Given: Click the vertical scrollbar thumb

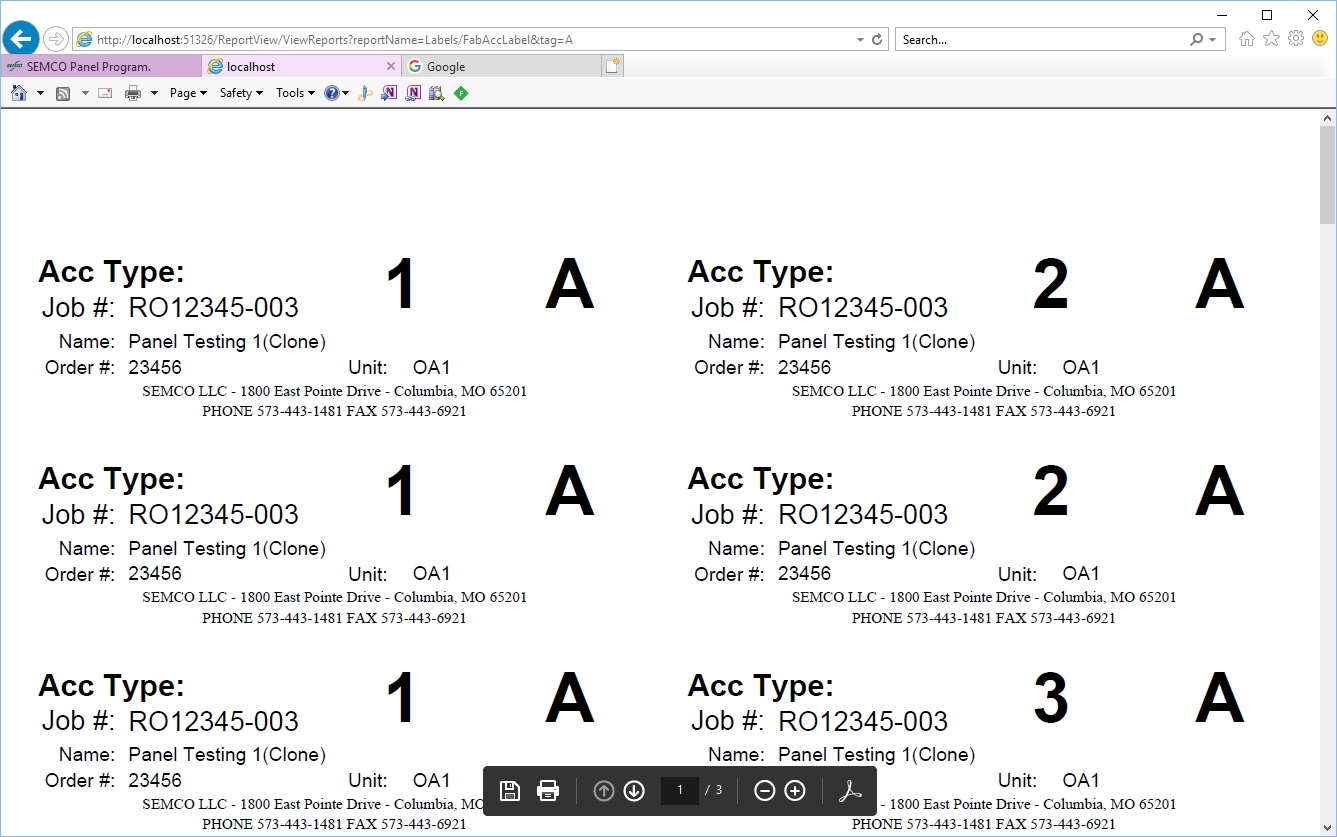Looking at the screenshot, I should click(x=1328, y=175).
